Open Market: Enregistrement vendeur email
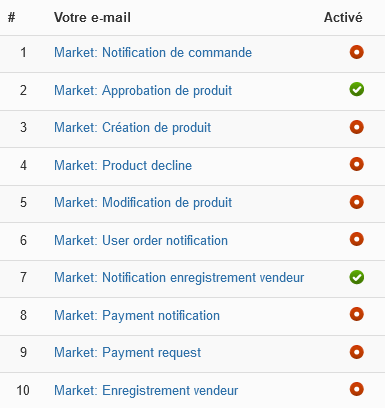Viewport: 386px width, 414px height. (146, 391)
